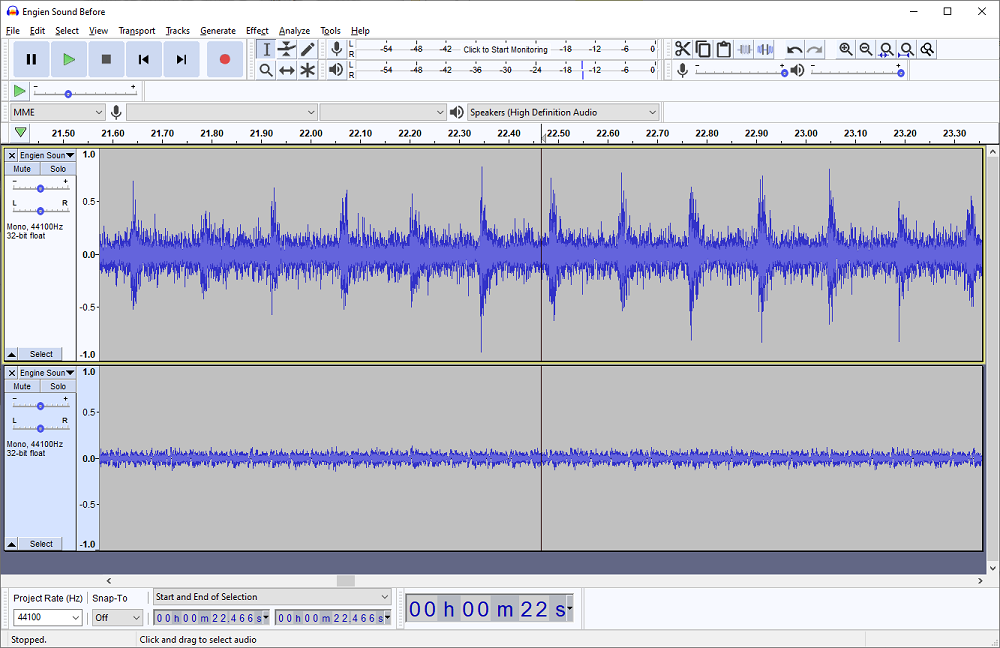The width and height of the screenshot is (1000, 648).
Task: Skip to Start of the project
Action: click(x=143, y=59)
